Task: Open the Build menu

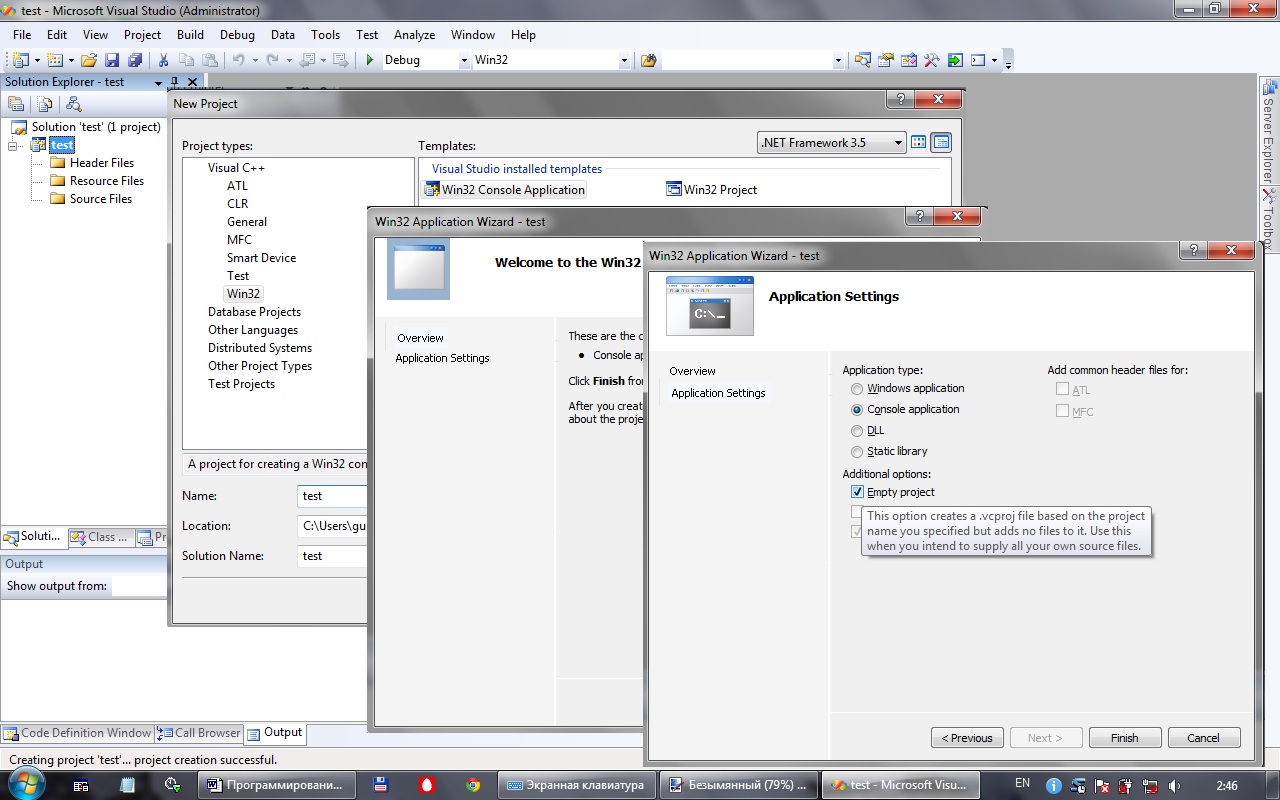Action: (190, 34)
